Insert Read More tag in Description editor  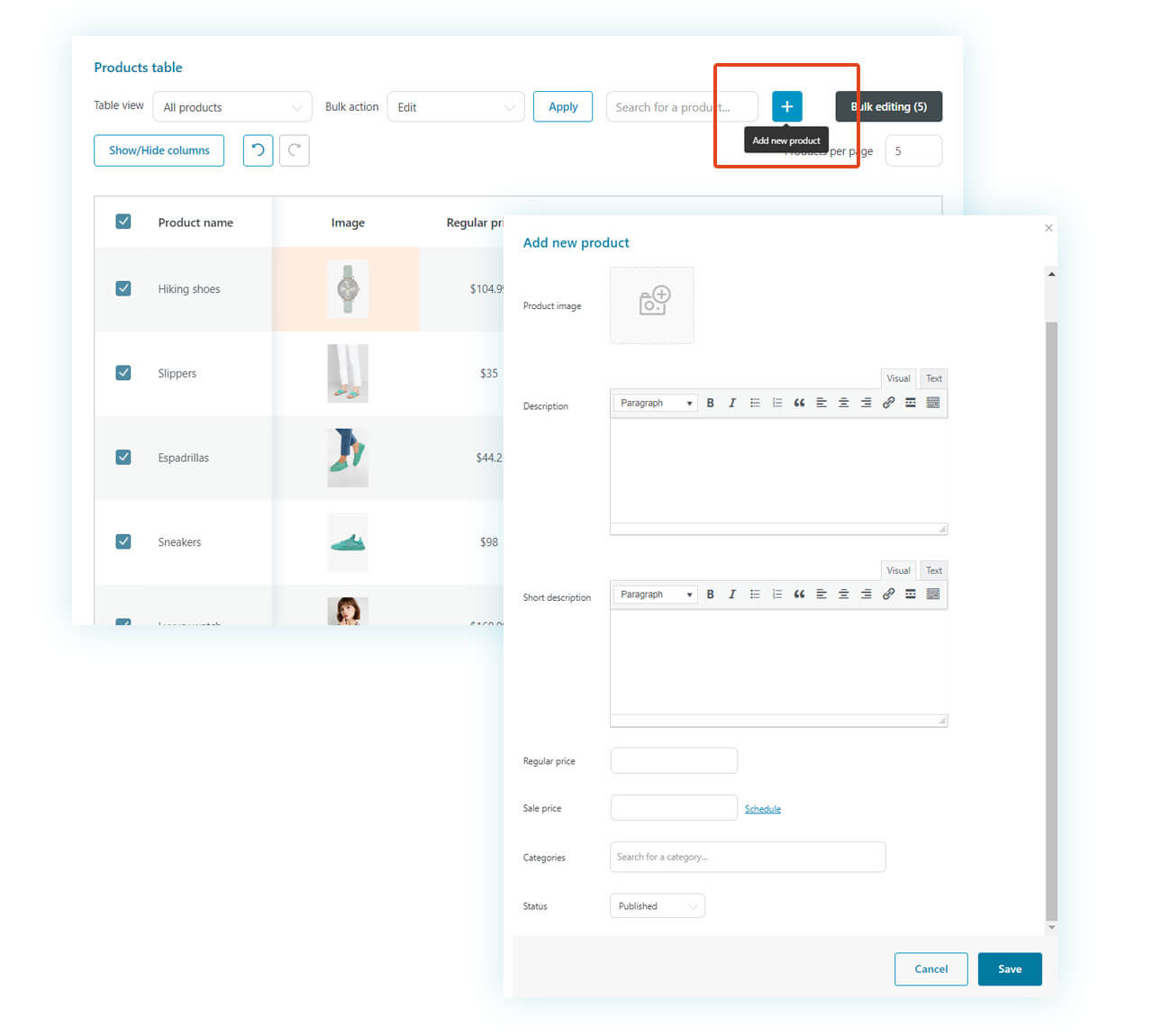(x=911, y=403)
